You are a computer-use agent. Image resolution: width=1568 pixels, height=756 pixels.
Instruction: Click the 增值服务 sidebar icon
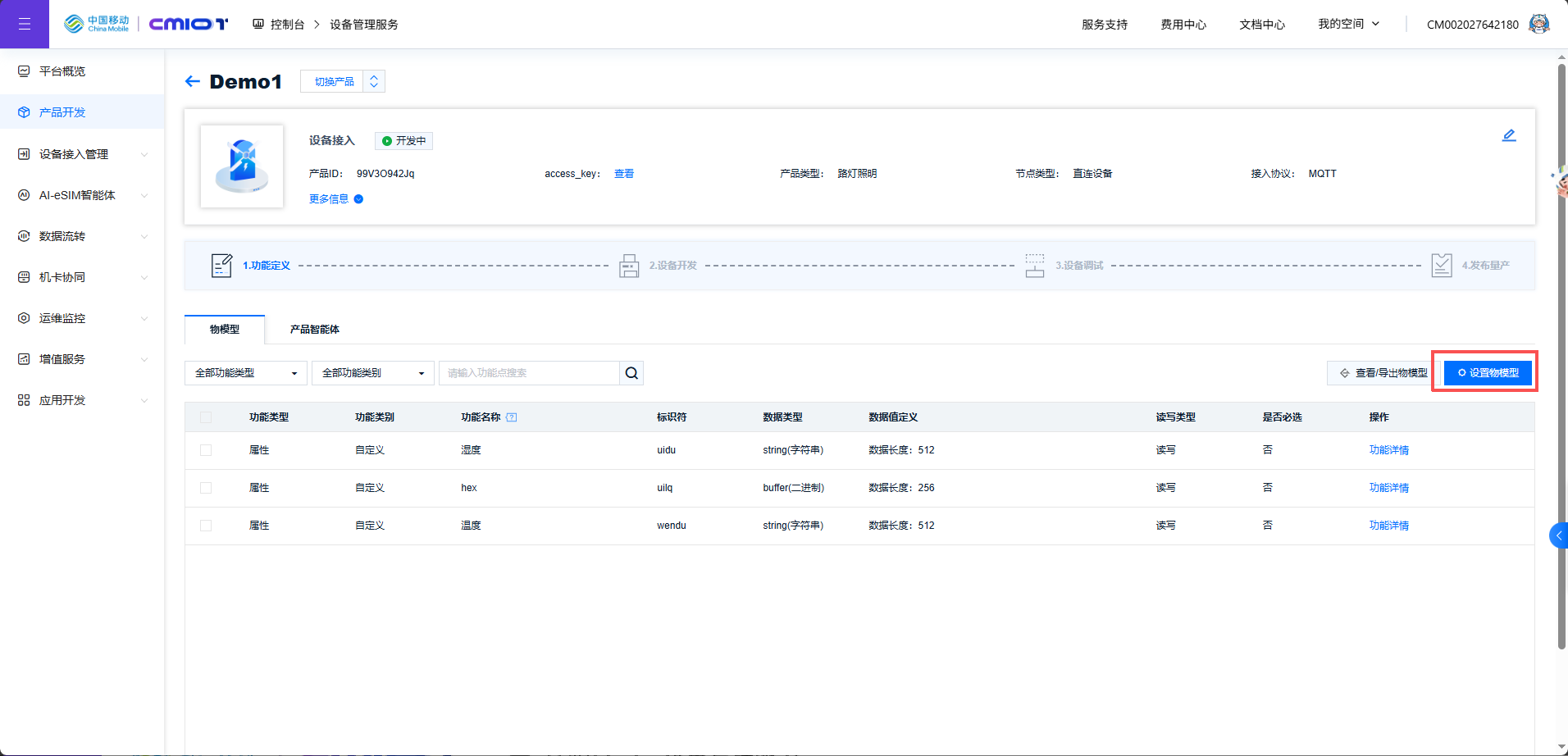24,359
